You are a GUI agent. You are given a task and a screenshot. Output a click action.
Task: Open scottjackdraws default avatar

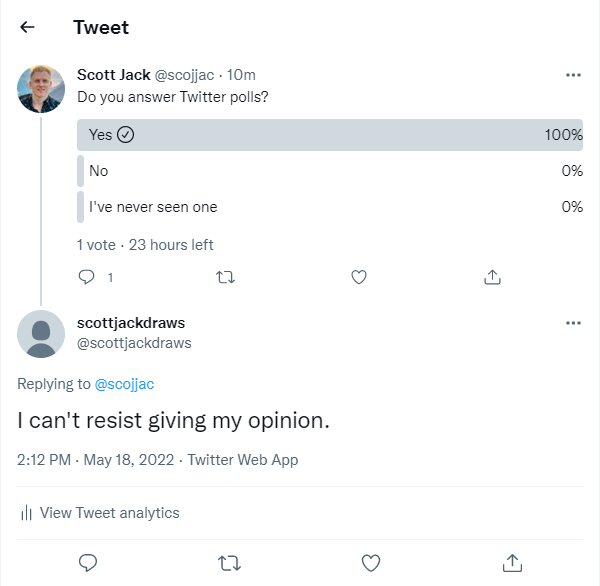(x=41, y=334)
